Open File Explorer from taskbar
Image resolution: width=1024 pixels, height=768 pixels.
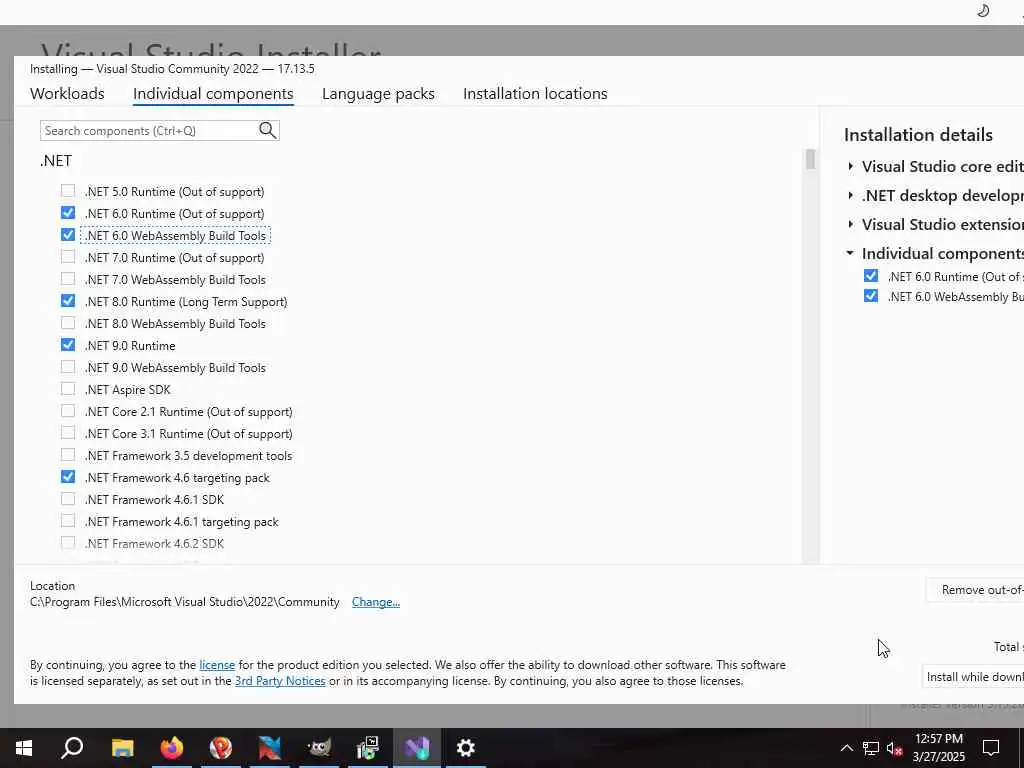(x=122, y=748)
